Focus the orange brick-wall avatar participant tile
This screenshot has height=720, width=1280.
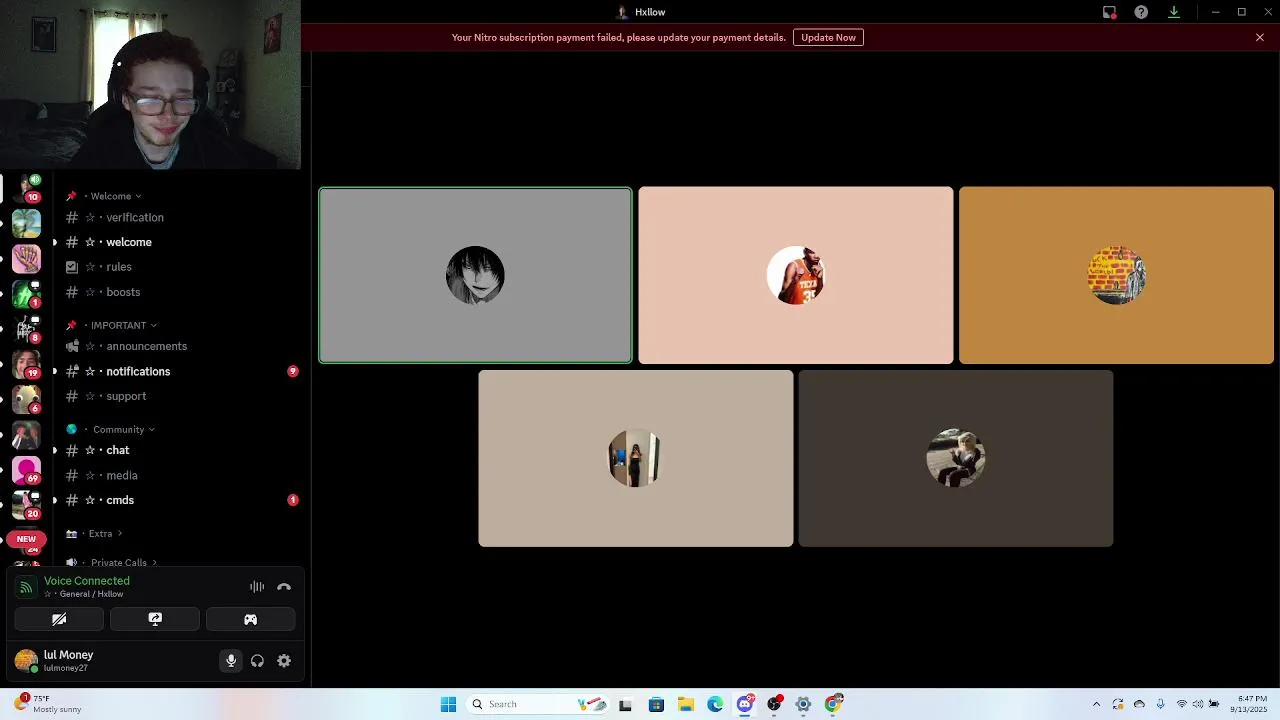(1116, 275)
